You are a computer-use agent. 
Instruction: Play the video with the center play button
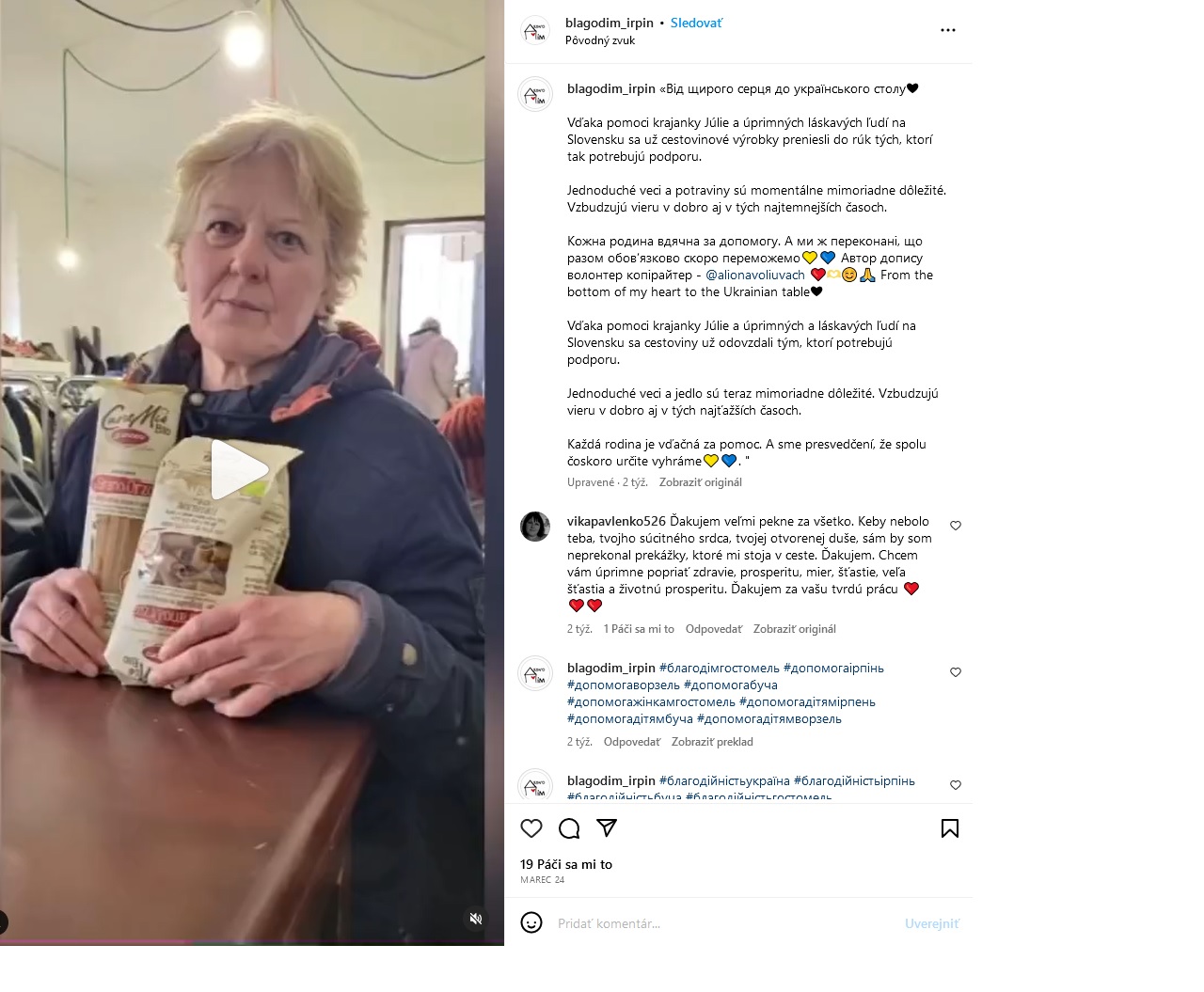[239, 469]
